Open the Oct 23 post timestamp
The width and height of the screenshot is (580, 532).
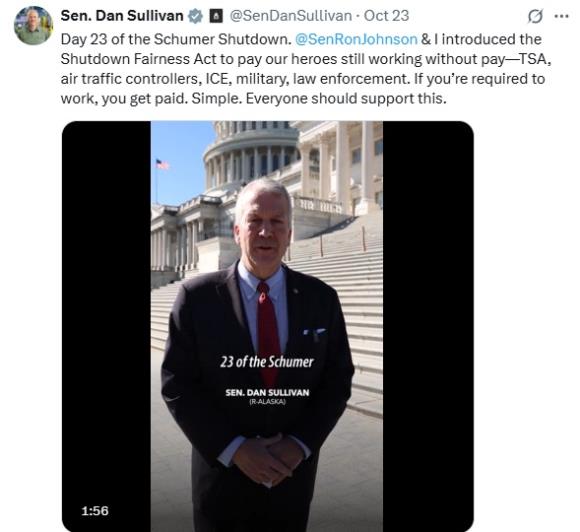386,16
